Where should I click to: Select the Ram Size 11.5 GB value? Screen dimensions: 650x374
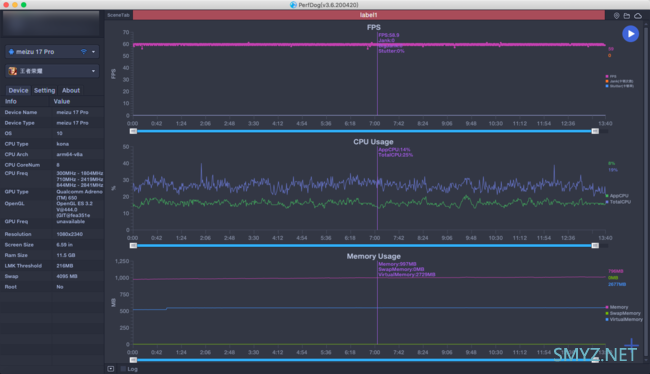tap(66, 255)
